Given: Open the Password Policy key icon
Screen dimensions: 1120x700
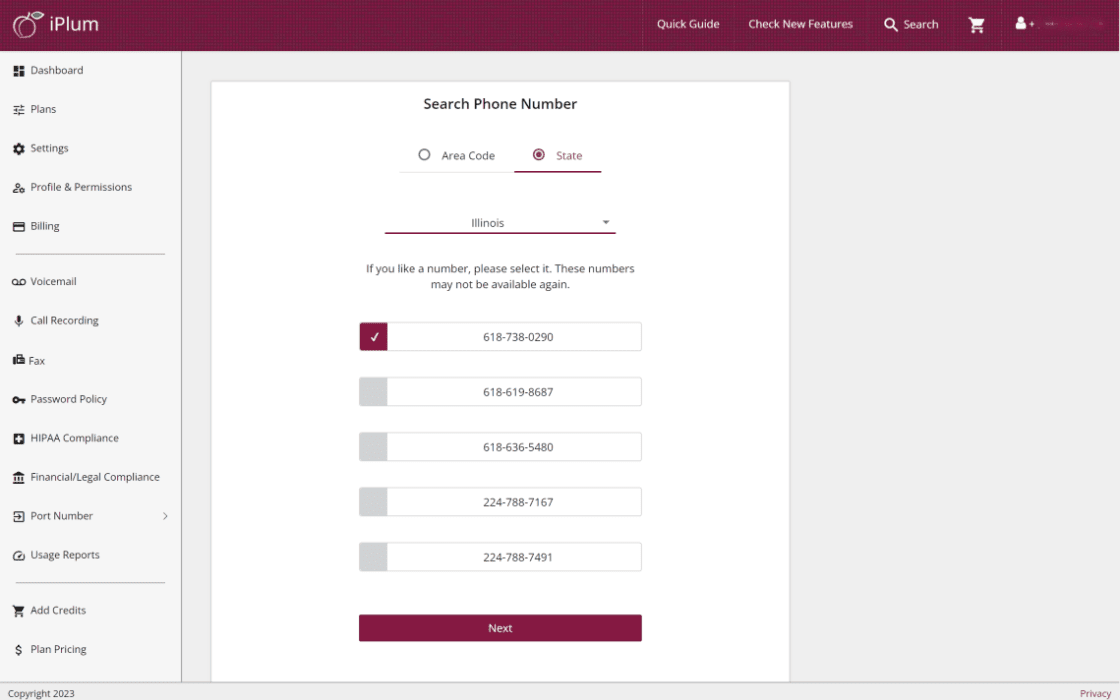Looking at the screenshot, I should (19, 400).
